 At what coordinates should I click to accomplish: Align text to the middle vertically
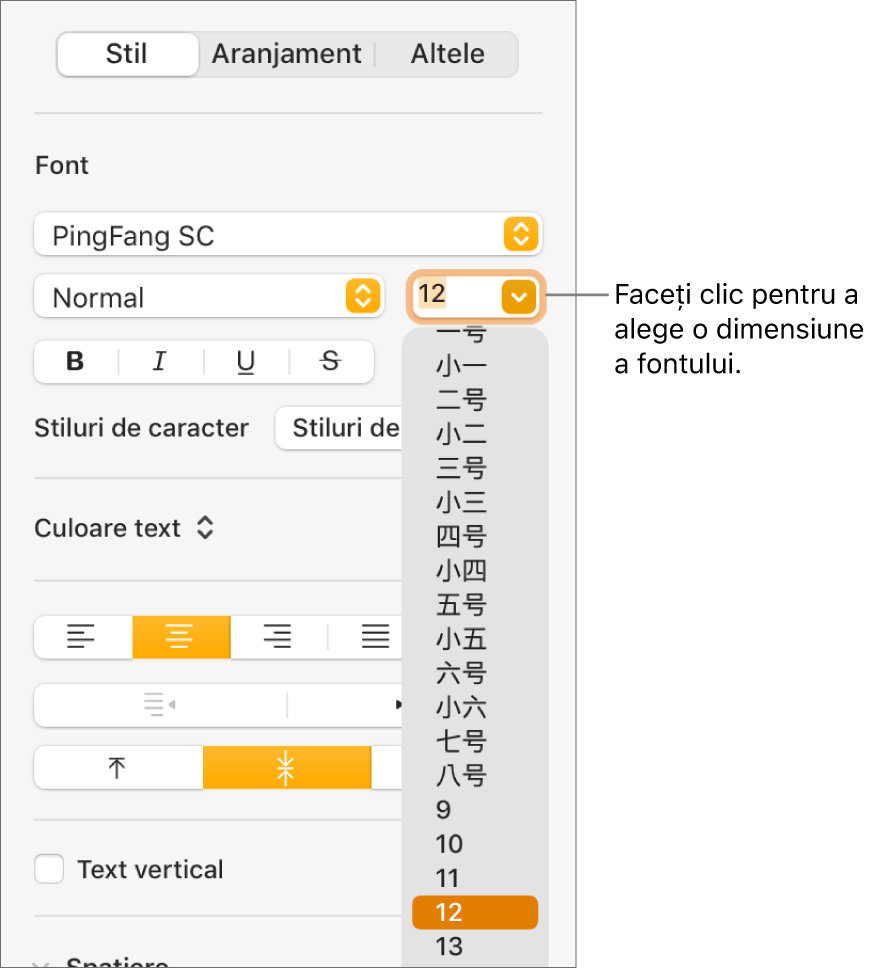[x=287, y=768]
